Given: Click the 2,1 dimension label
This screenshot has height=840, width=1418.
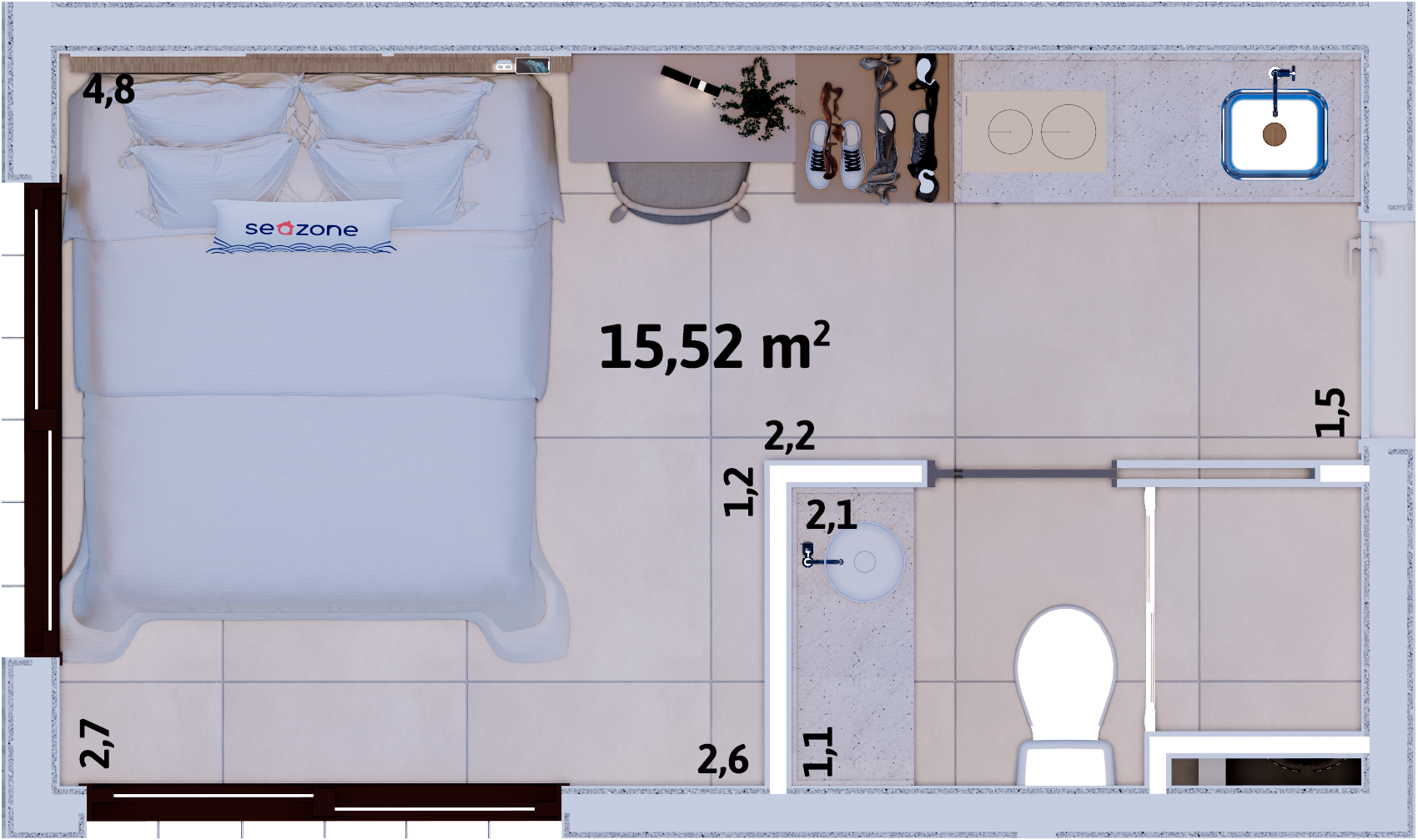Looking at the screenshot, I should click(x=831, y=516).
